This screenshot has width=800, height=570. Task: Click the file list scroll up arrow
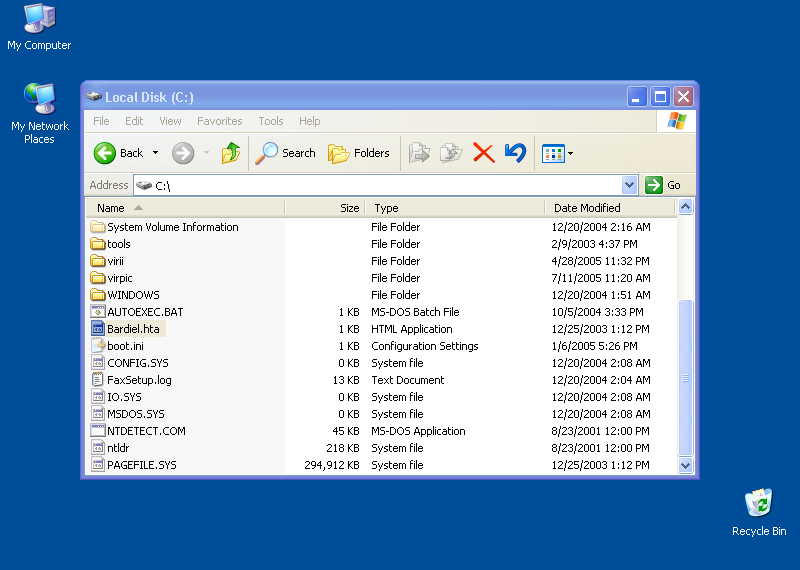(x=685, y=207)
